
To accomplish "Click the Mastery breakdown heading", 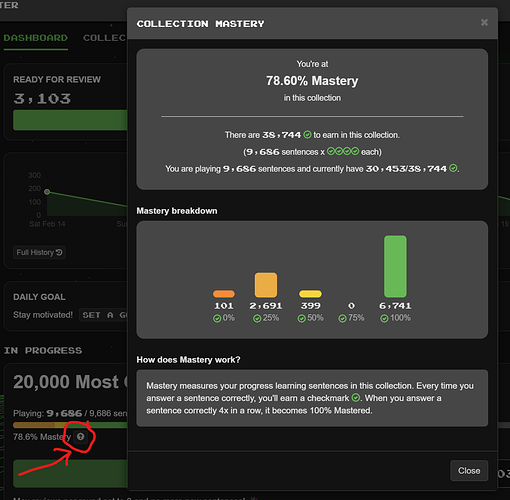I will click(x=177, y=211).
